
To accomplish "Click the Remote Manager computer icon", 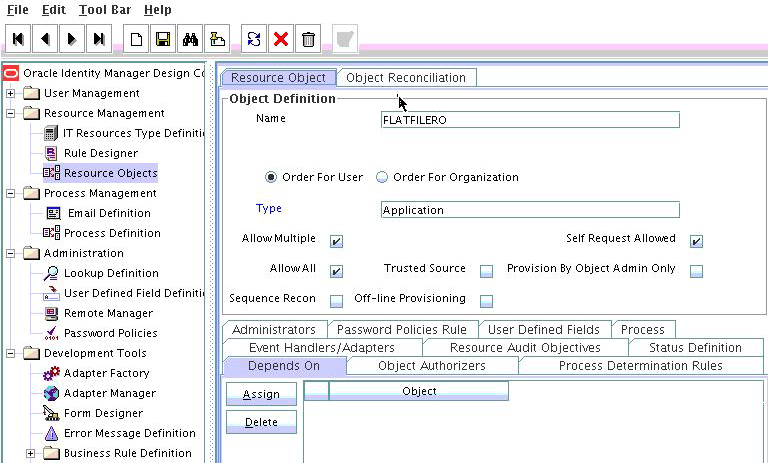I will tap(51, 313).
